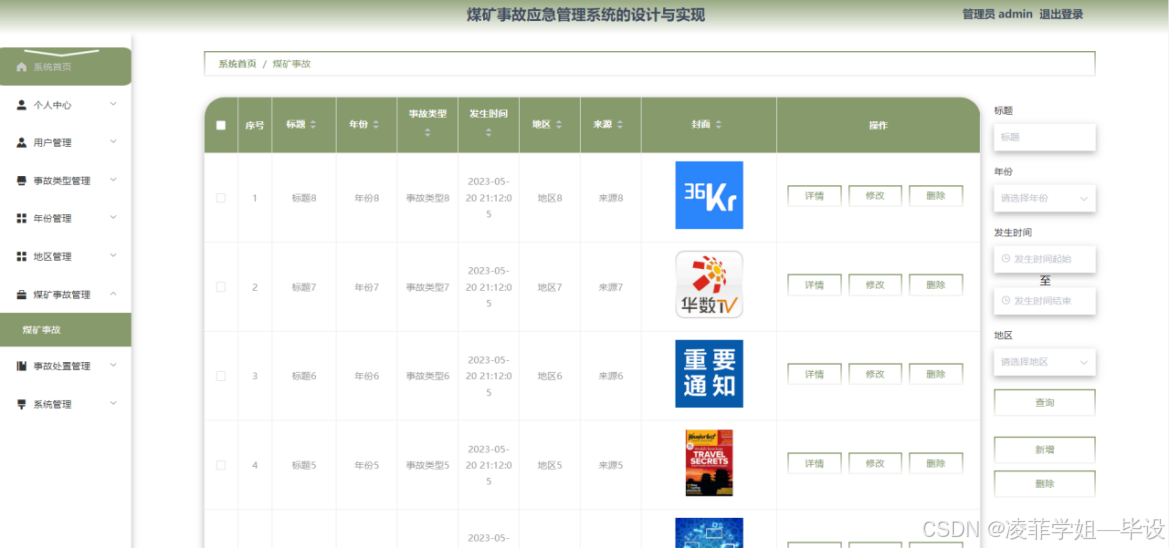Open 用户管理 sidebar menu
The image size is (1169, 549).
point(66,143)
